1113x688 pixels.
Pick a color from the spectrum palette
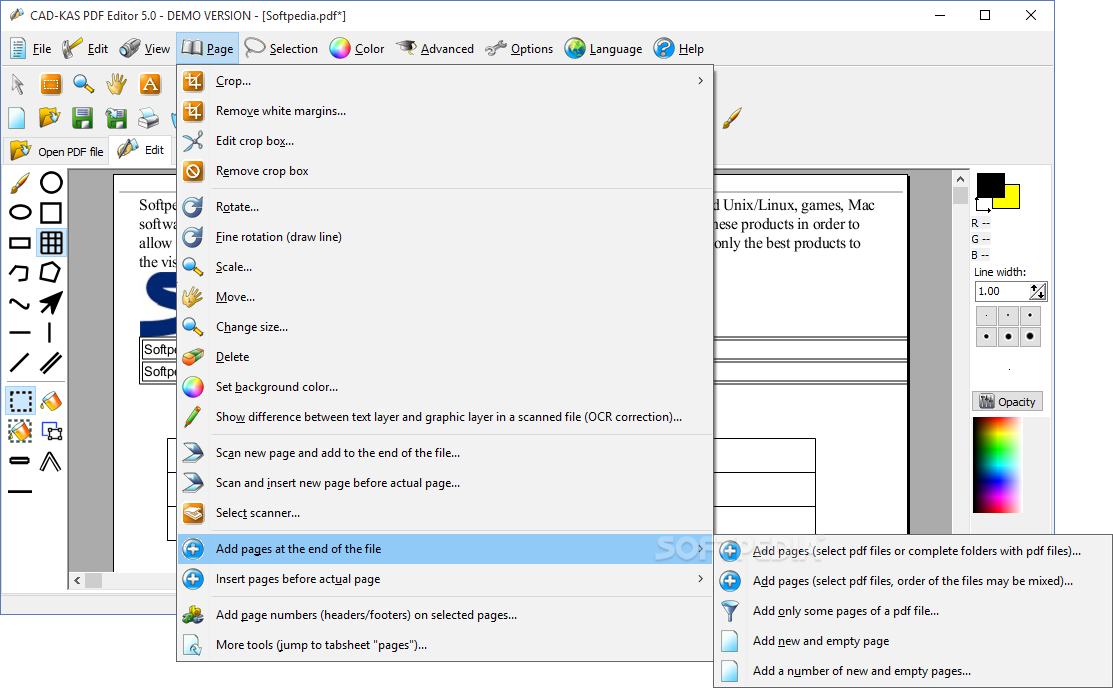click(x=997, y=465)
